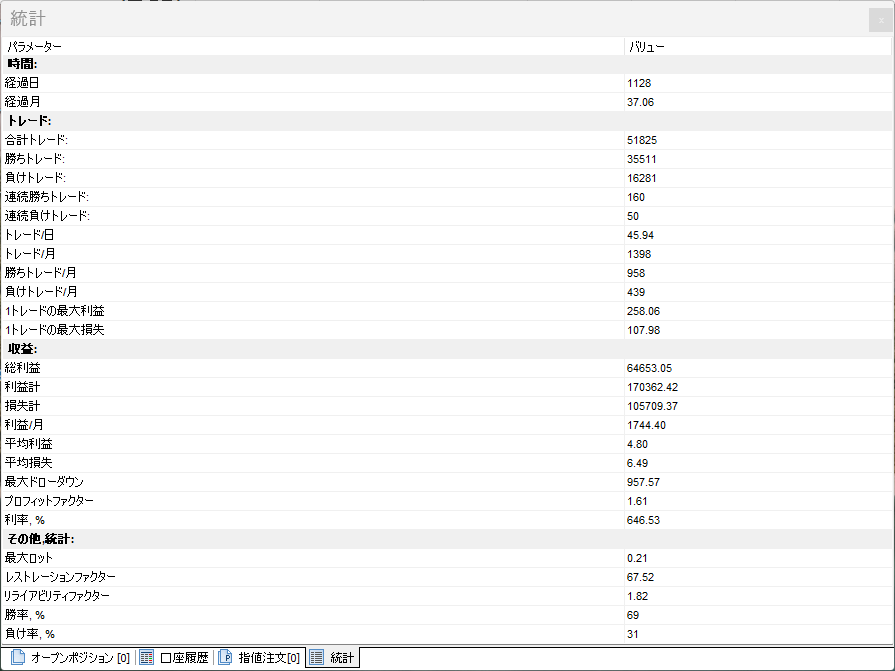Select the 指値注文[0] tab
Viewport: 895px width, 671px height.
point(268,658)
